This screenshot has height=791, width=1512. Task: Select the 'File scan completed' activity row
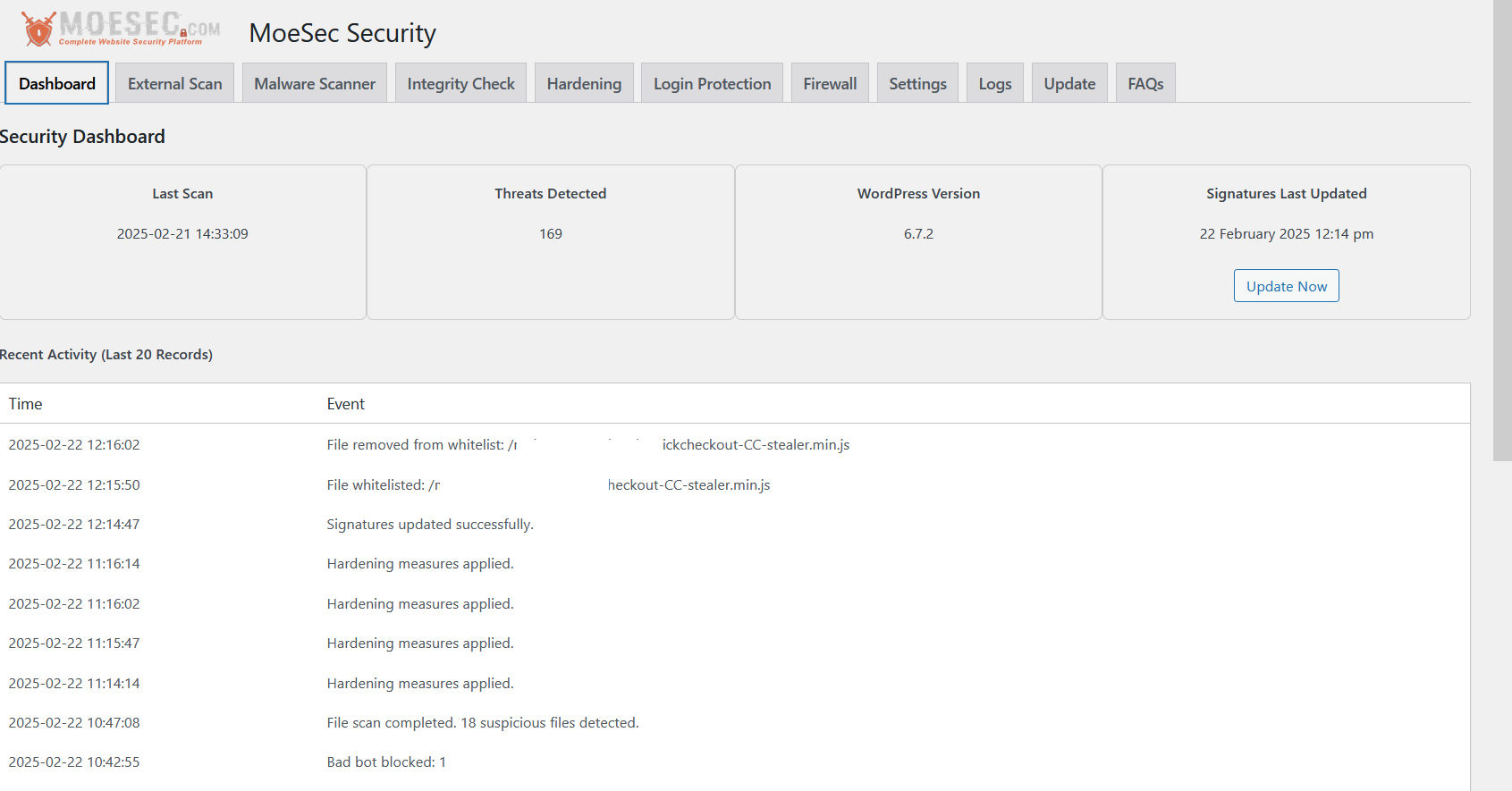(x=483, y=723)
